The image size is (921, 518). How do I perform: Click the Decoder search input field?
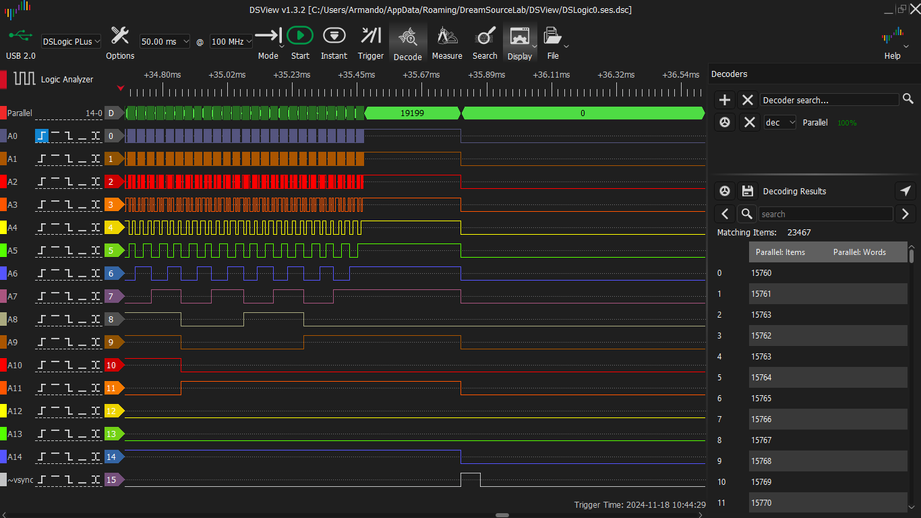point(828,100)
